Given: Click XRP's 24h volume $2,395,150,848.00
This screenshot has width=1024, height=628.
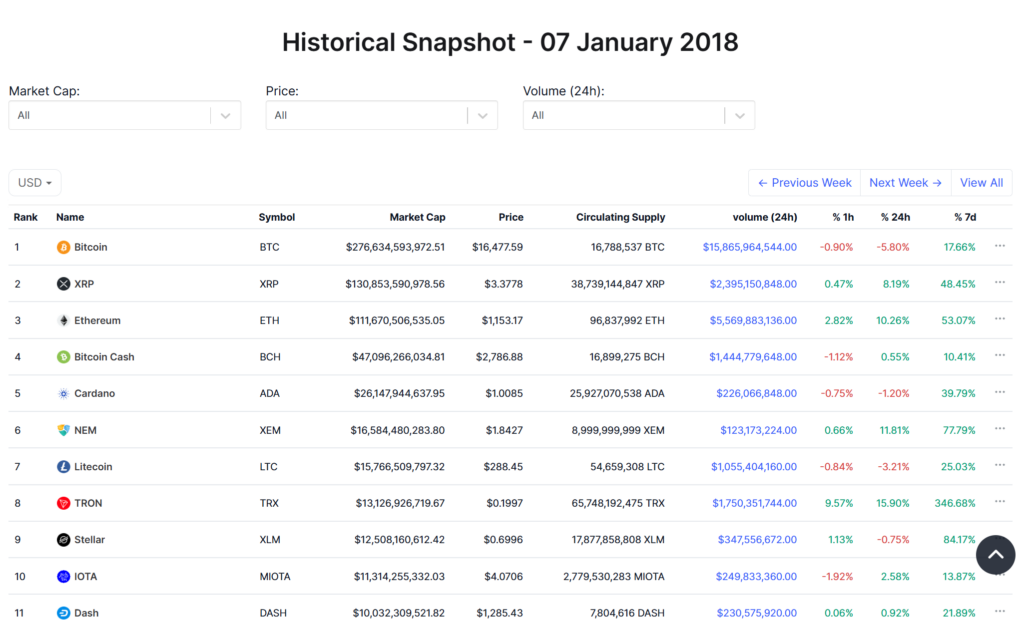Looking at the screenshot, I should coord(754,284).
